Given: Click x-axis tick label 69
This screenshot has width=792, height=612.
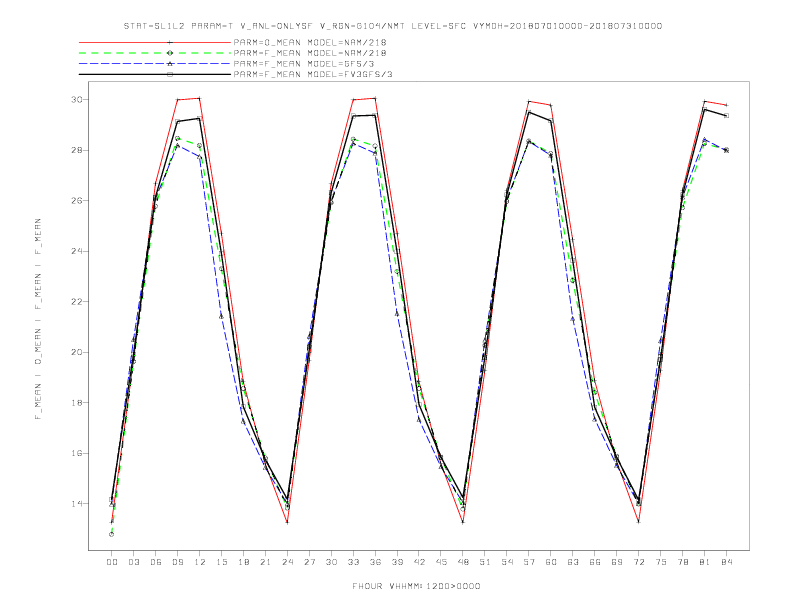Looking at the screenshot, I should [617, 562].
